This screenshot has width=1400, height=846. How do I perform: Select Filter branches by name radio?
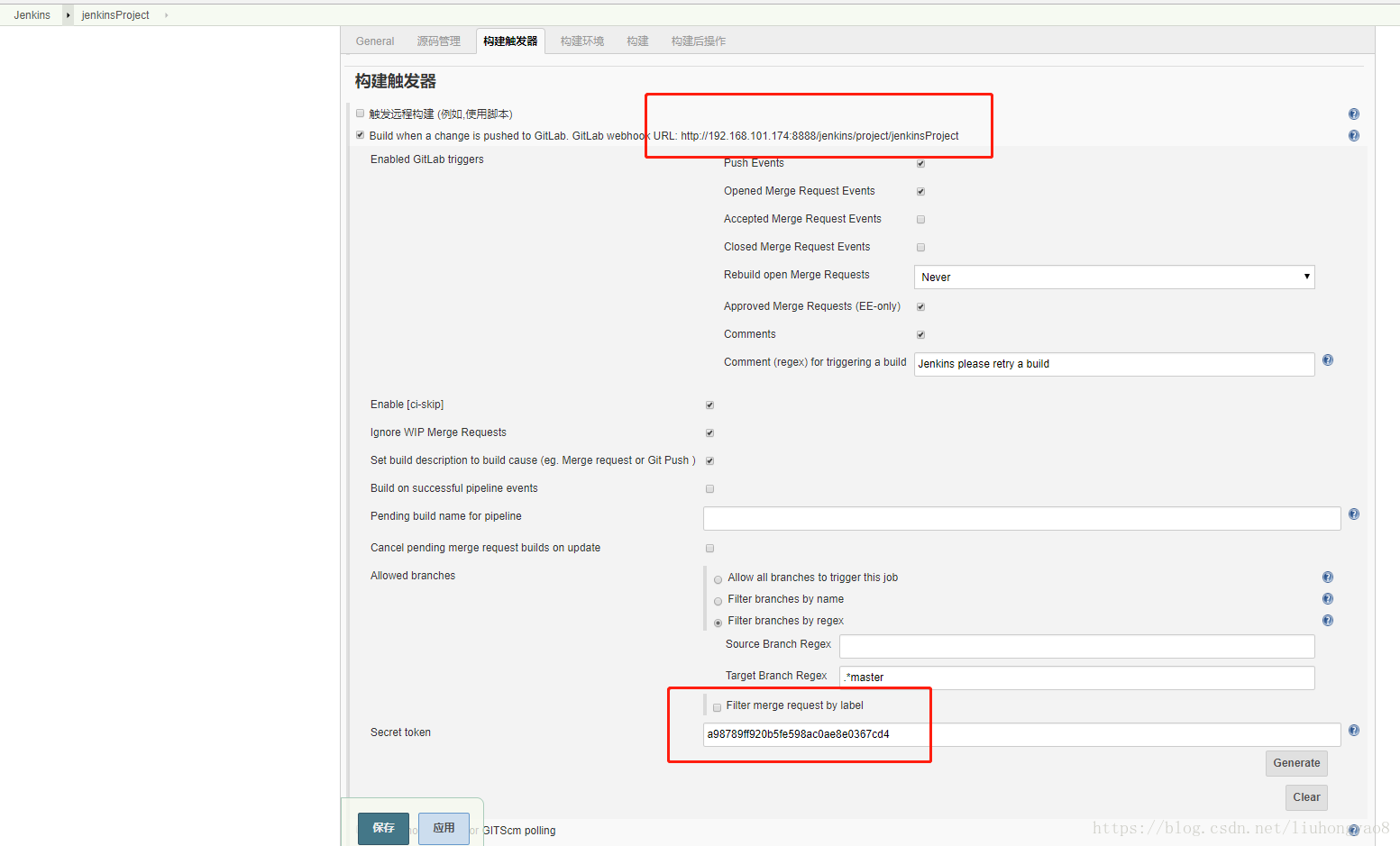(x=718, y=601)
